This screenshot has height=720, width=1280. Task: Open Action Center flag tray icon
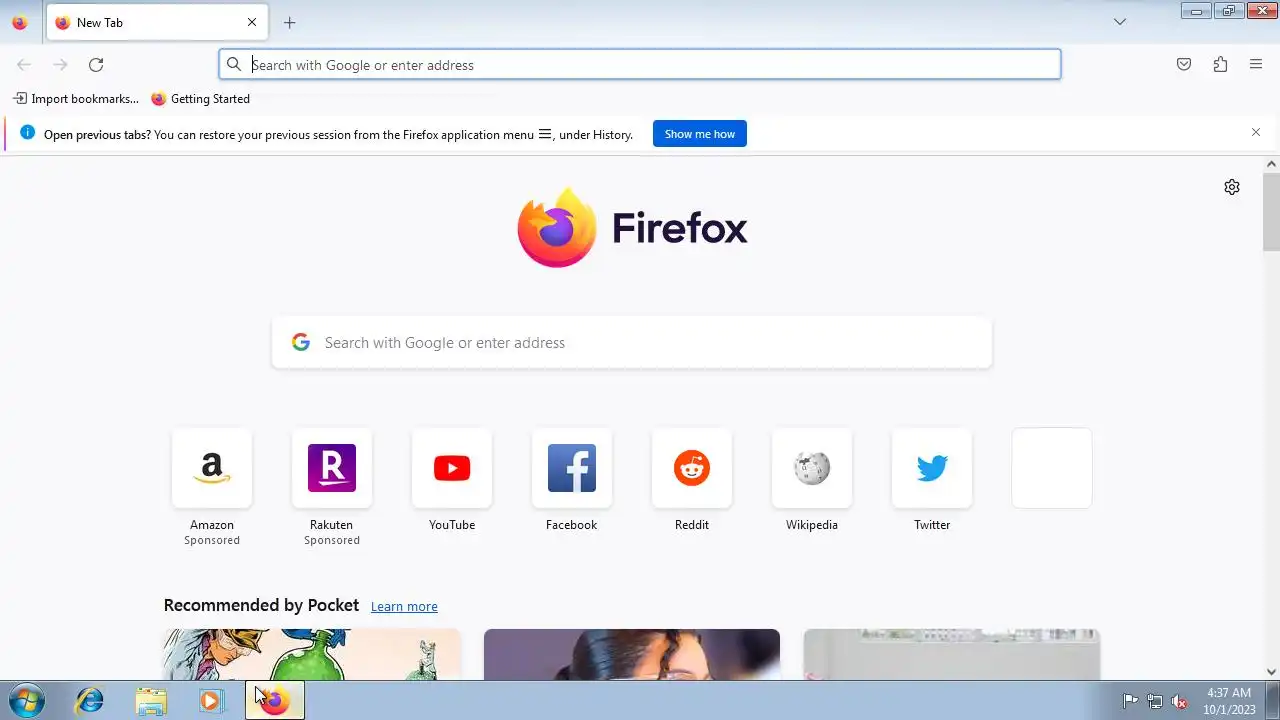click(1130, 701)
